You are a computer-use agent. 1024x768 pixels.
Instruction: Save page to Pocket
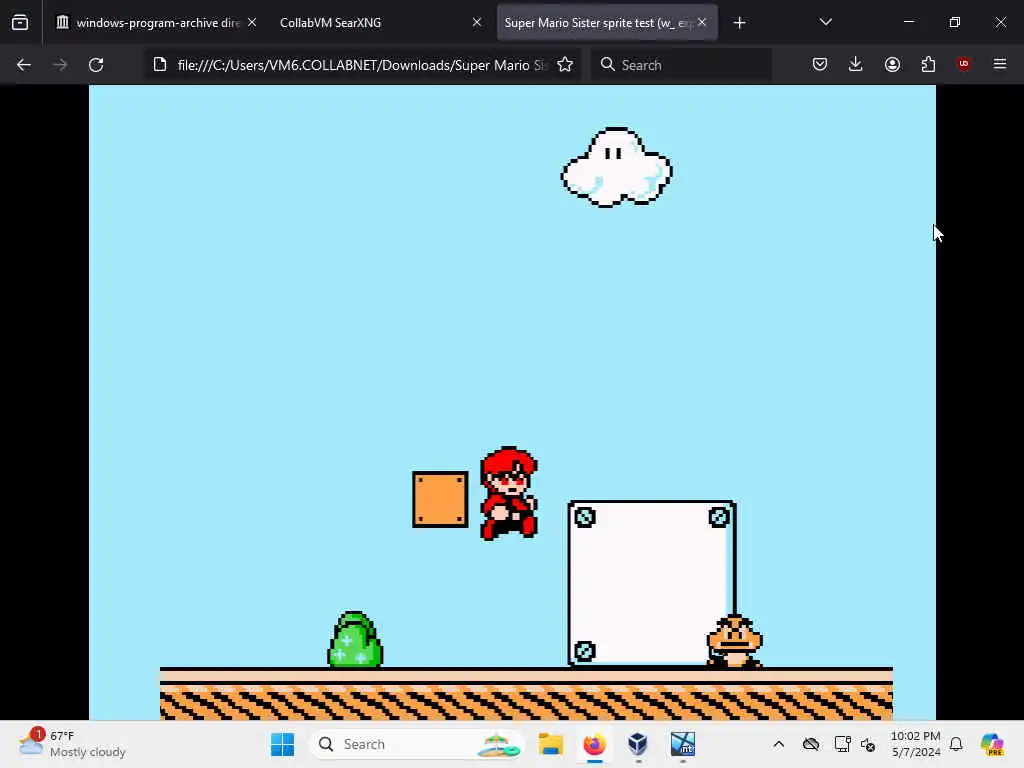[x=820, y=65]
